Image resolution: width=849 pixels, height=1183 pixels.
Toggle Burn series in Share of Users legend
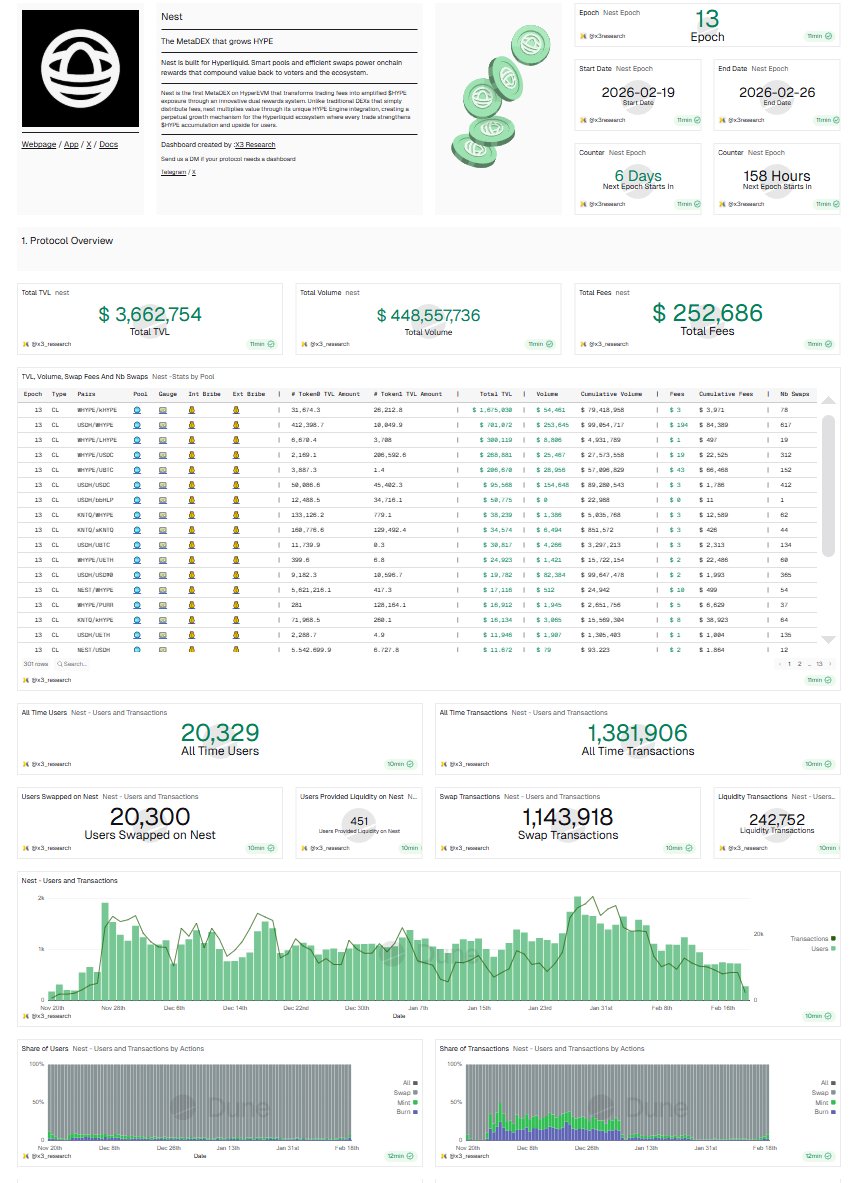coord(407,1111)
